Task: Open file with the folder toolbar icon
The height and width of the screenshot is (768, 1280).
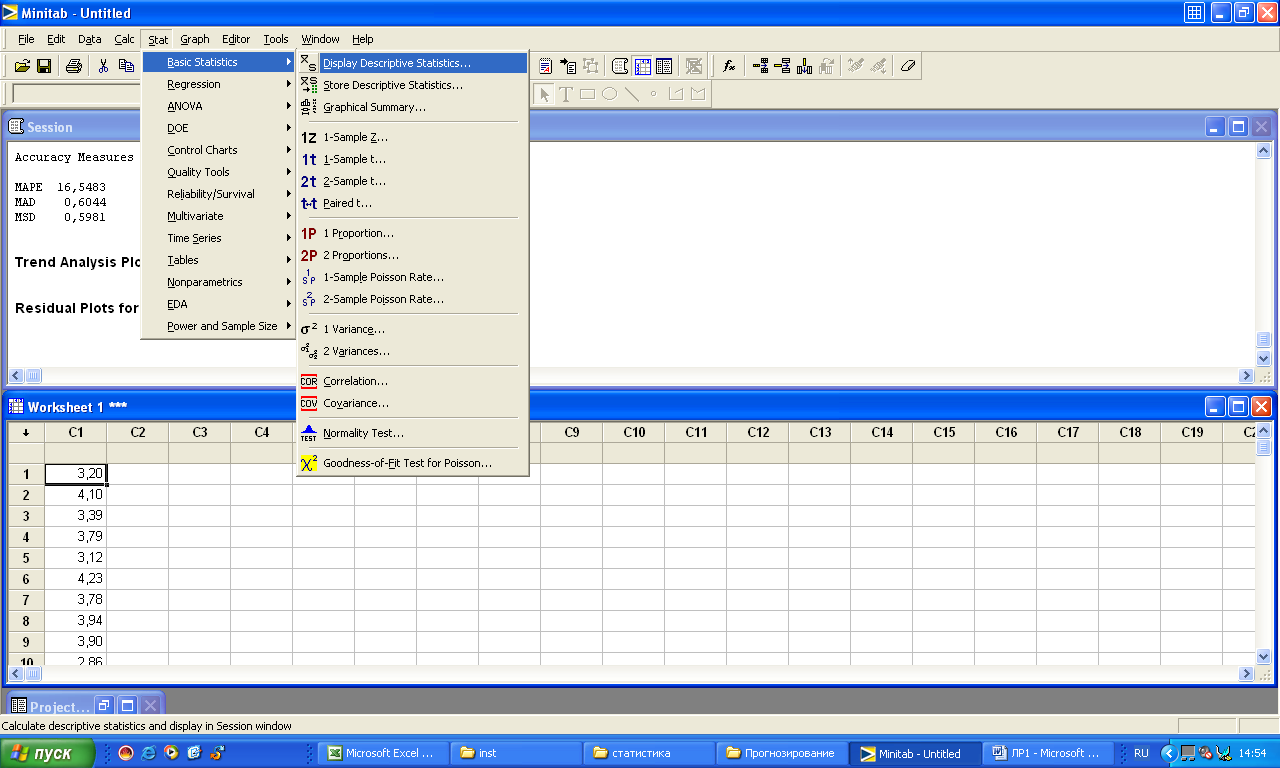Action: pos(22,66)
